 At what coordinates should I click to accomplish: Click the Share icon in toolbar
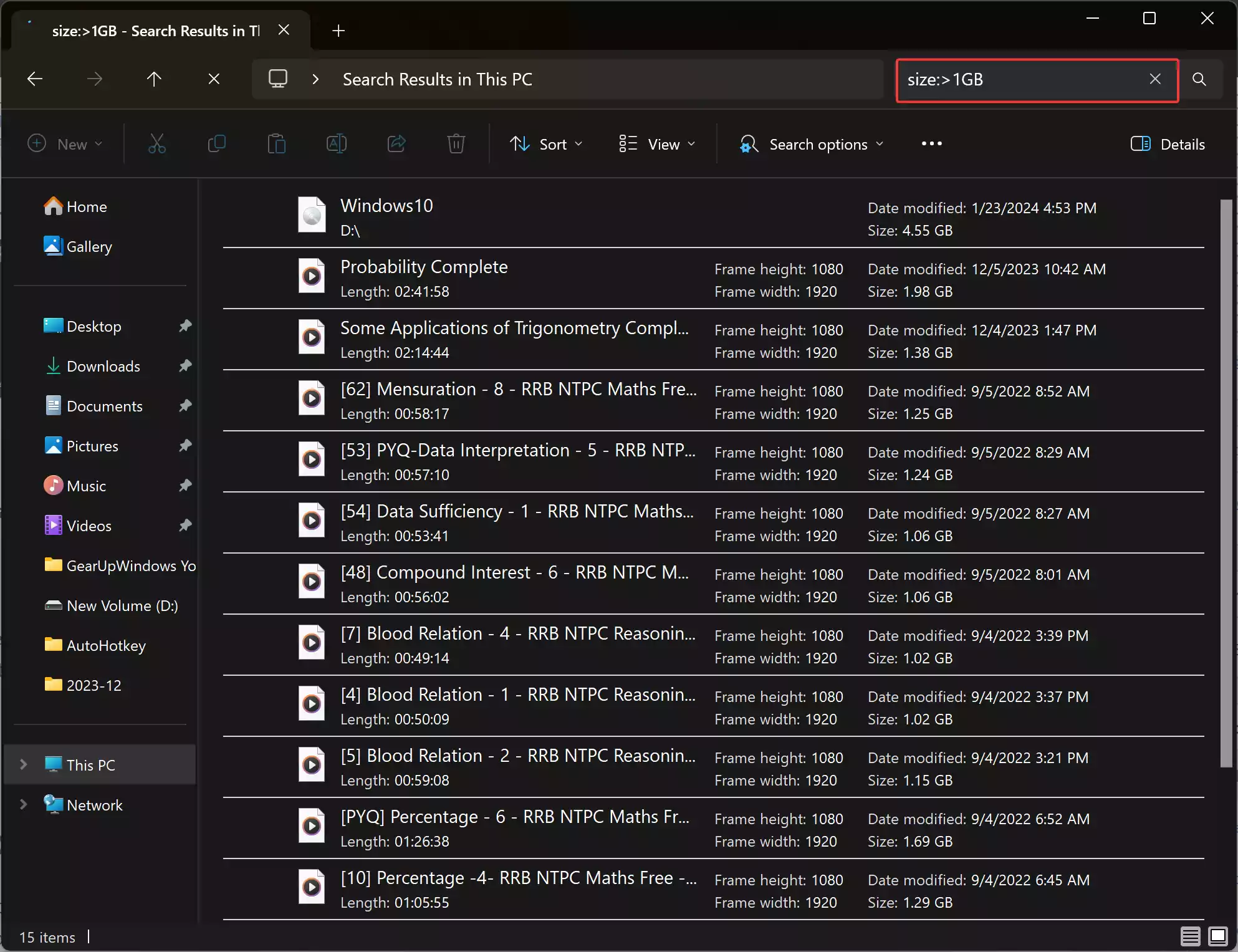[396, 144]
